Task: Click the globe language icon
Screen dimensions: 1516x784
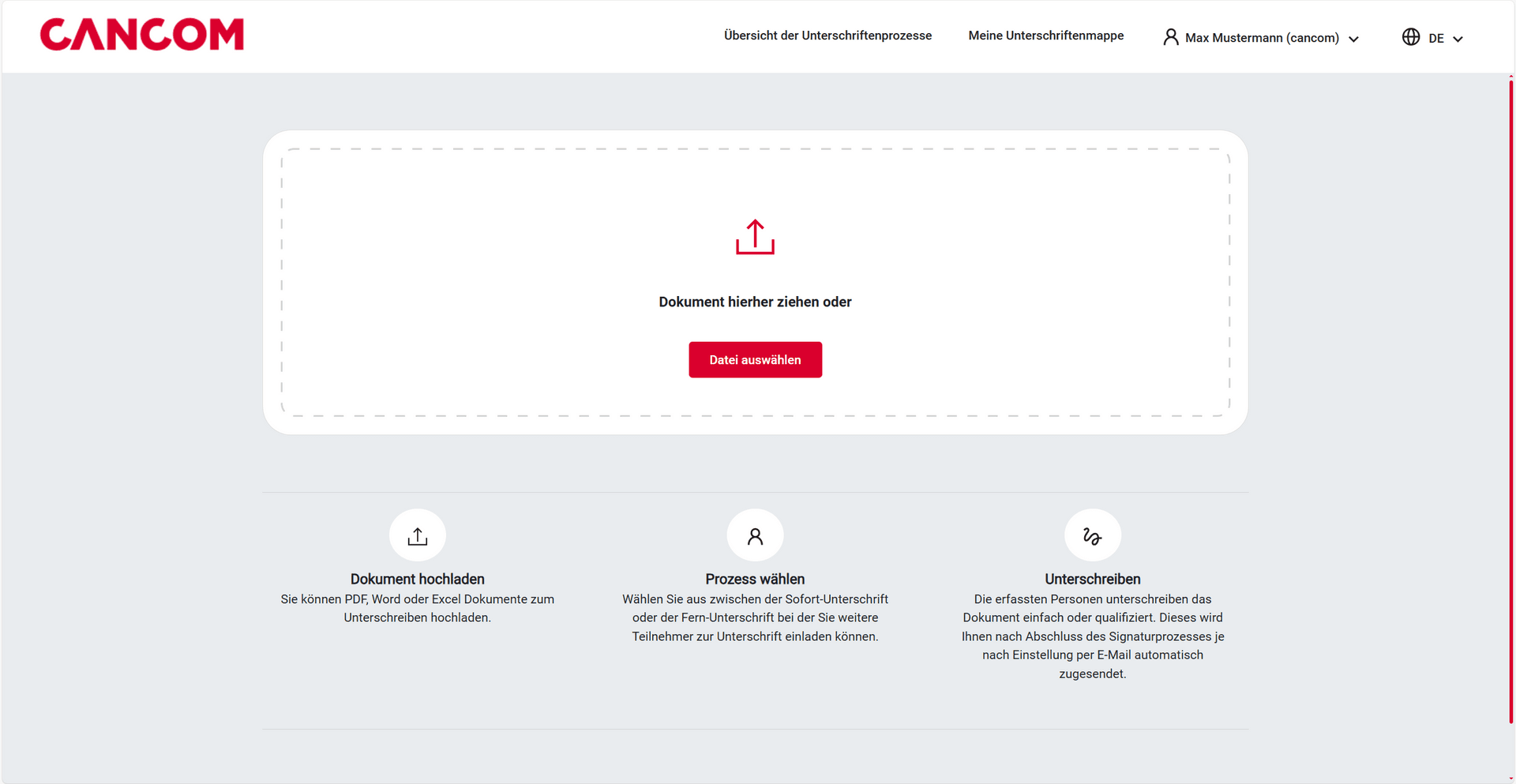Action: tap(1410, 37)
